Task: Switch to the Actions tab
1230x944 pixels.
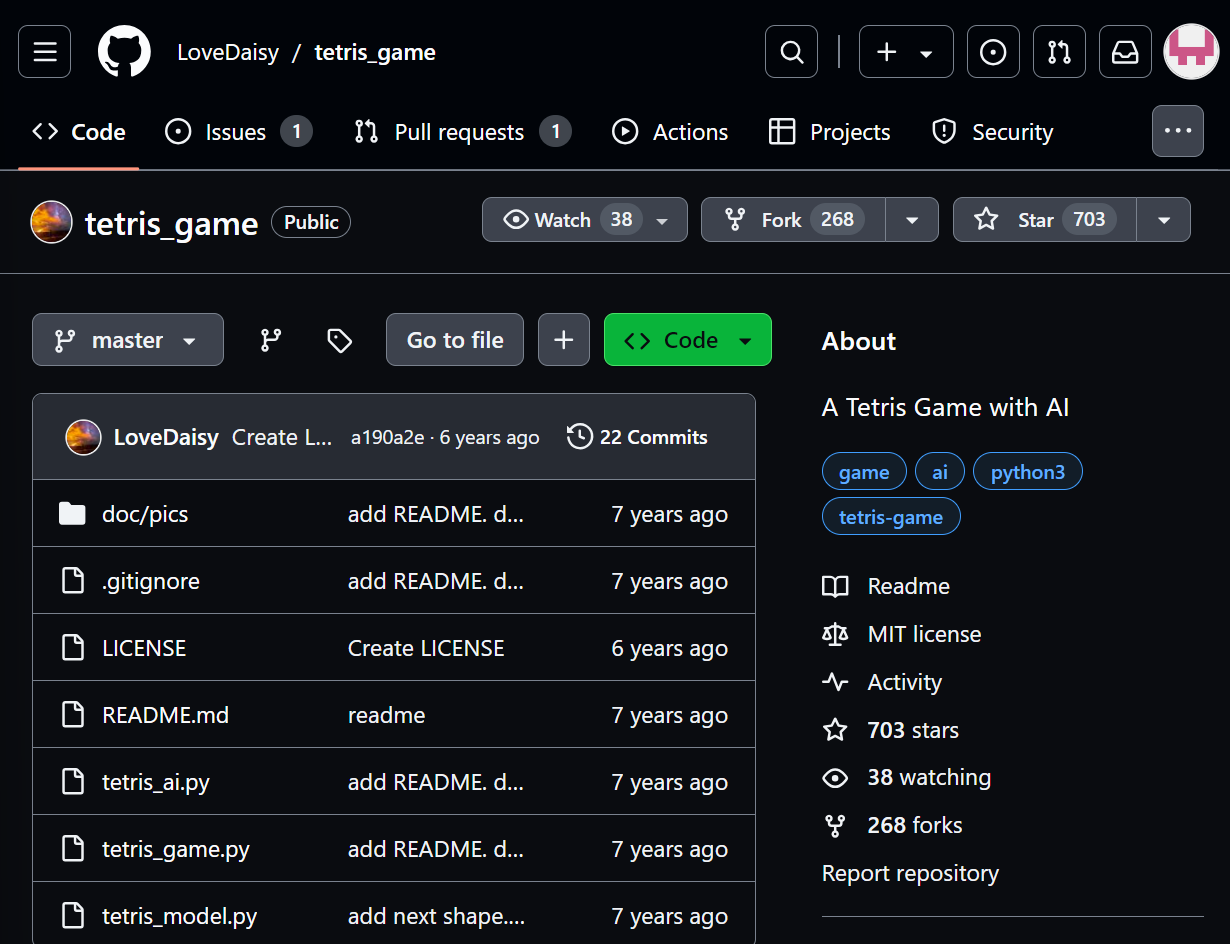Action: [x=670, y=132]
